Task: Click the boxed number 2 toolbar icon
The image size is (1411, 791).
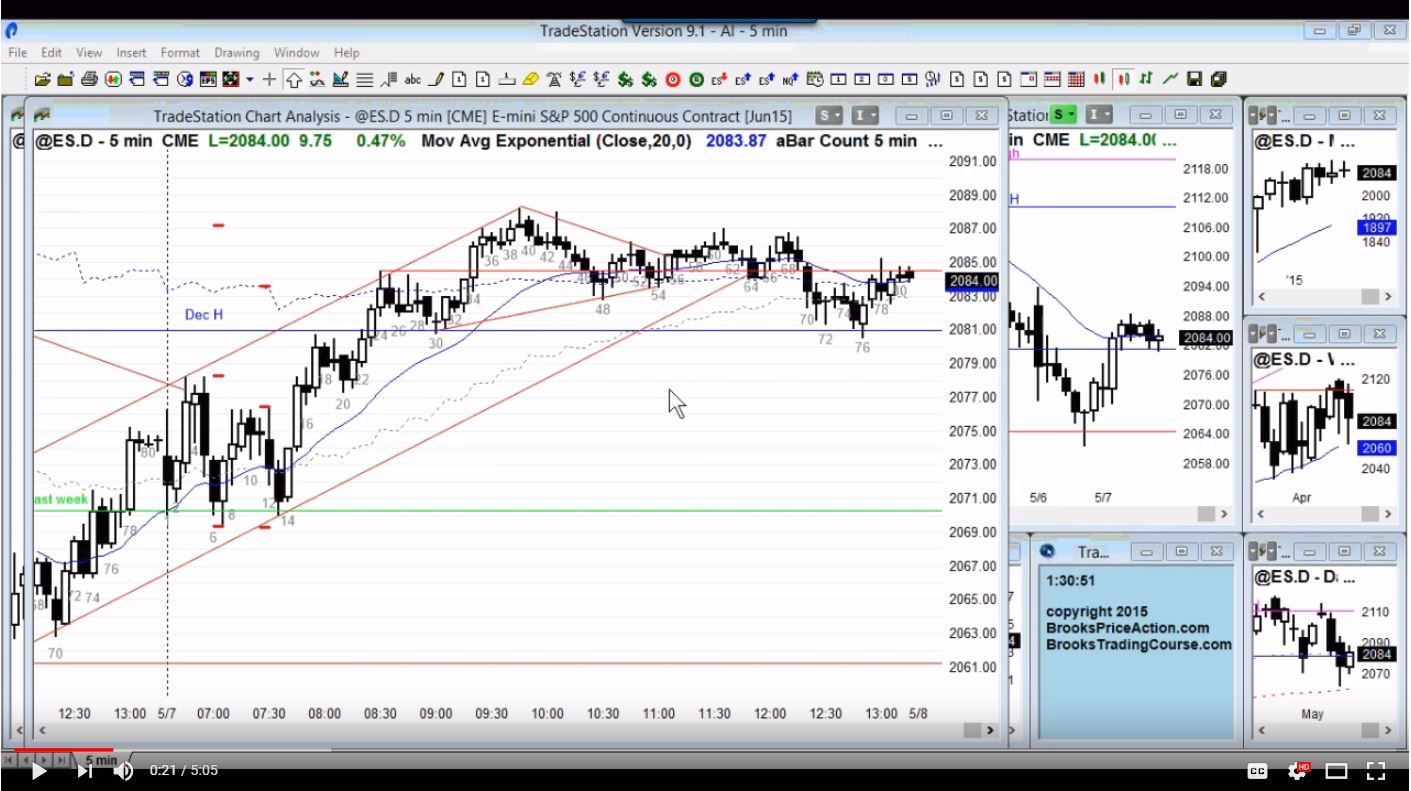Action: [861, 79]
